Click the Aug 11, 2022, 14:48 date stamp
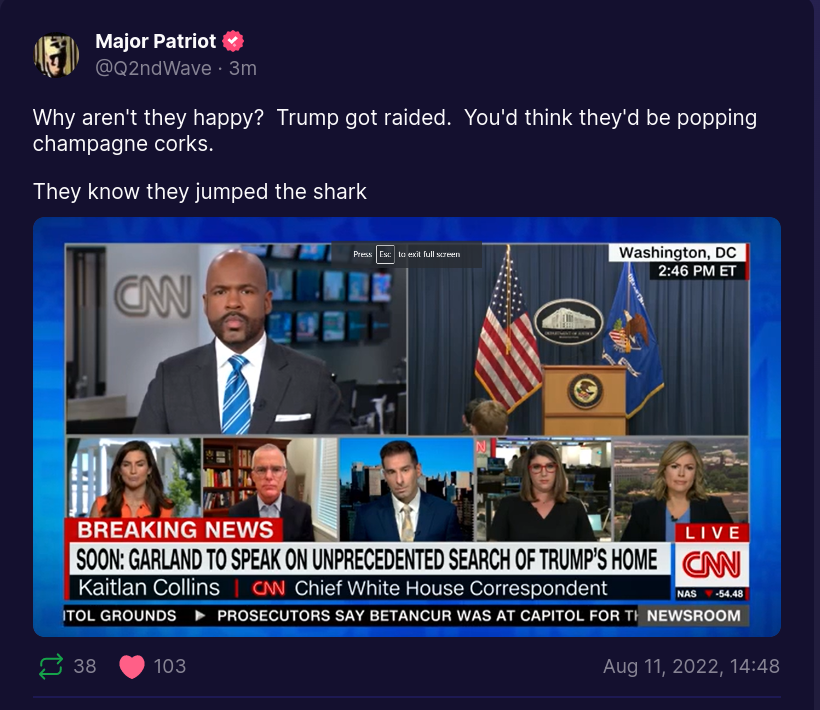820x710 pixels. (691, 666)
